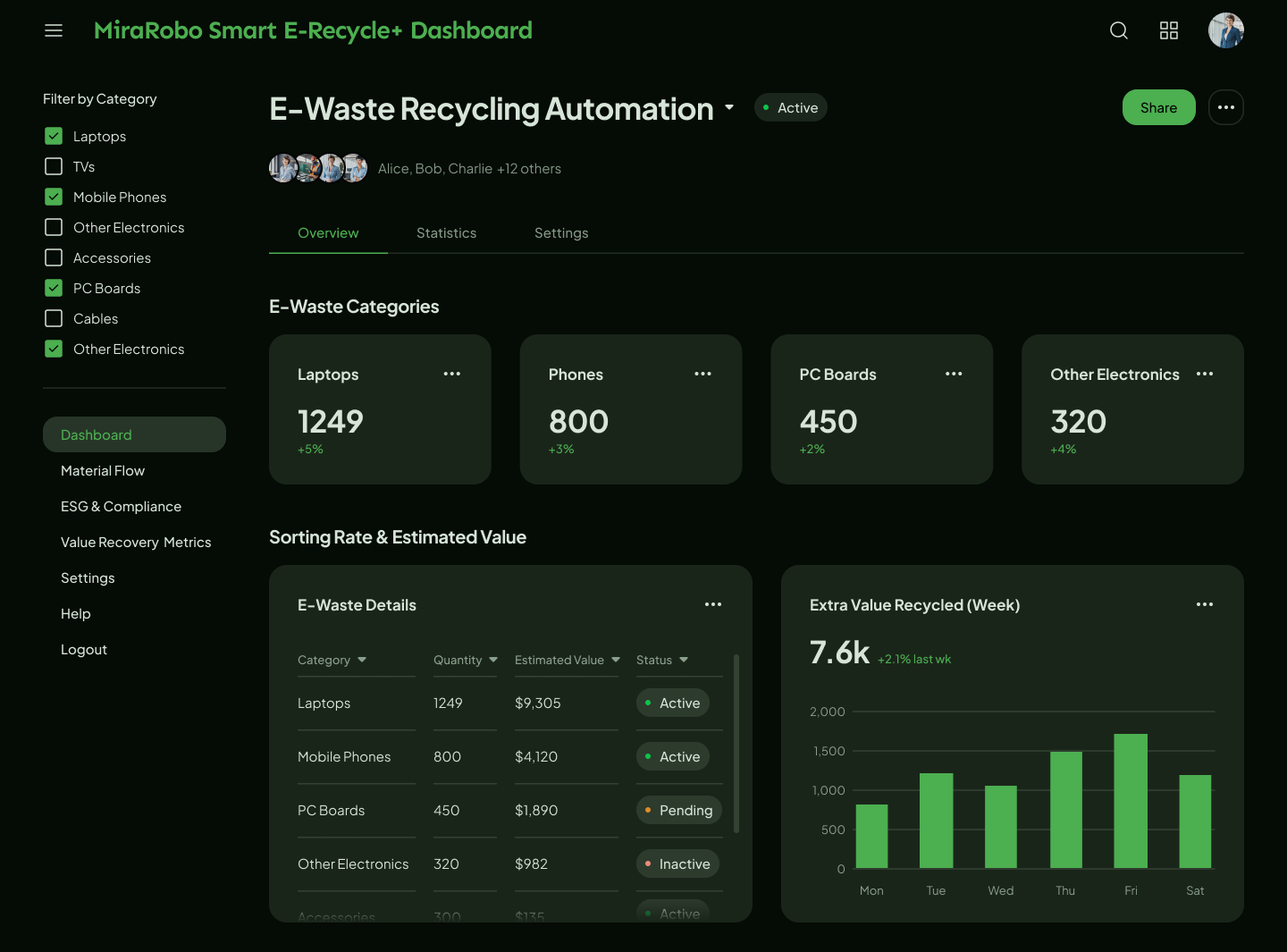
Task: Go to Material Flow in sidebar
Action: [103, 471]
